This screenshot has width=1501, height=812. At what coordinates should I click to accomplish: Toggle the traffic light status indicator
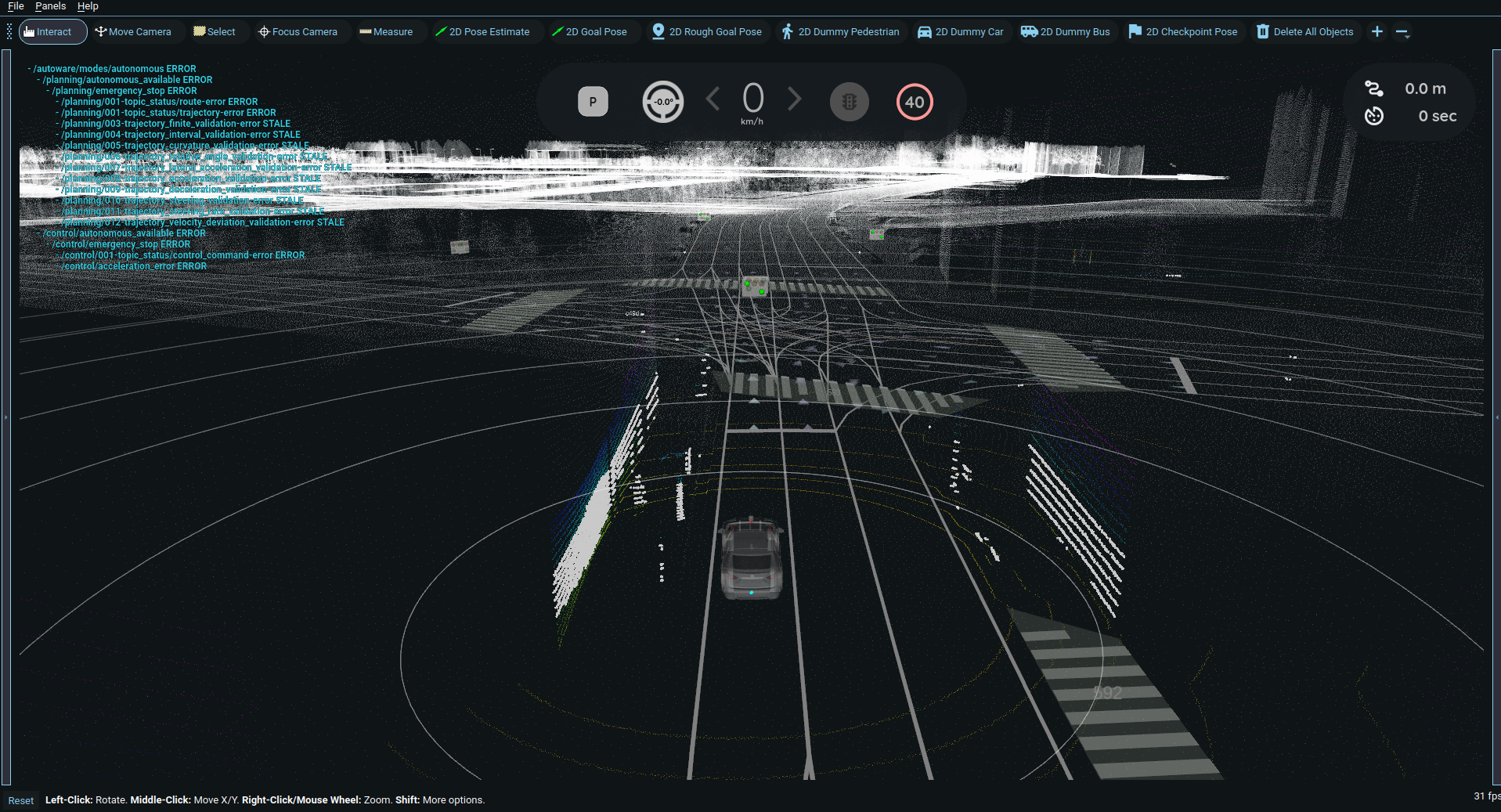tap(850, 101)
